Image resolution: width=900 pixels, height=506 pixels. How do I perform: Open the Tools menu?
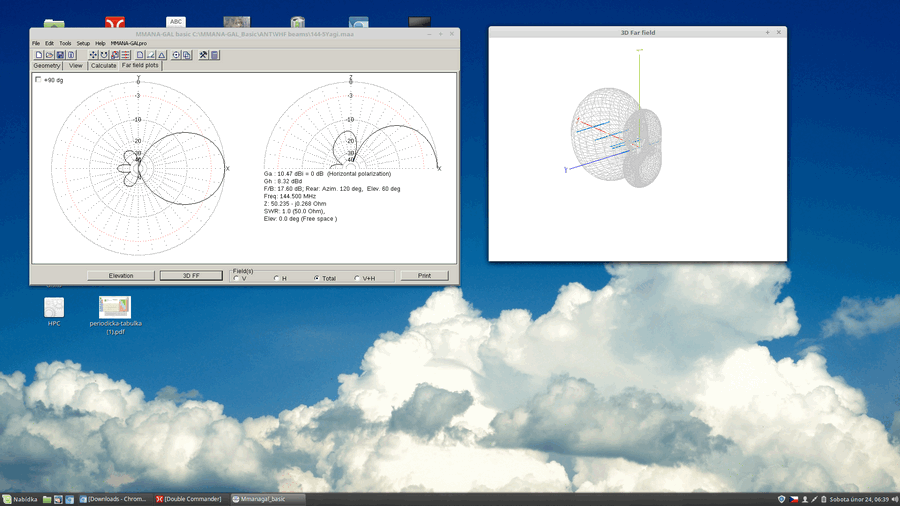click(65, 43)
